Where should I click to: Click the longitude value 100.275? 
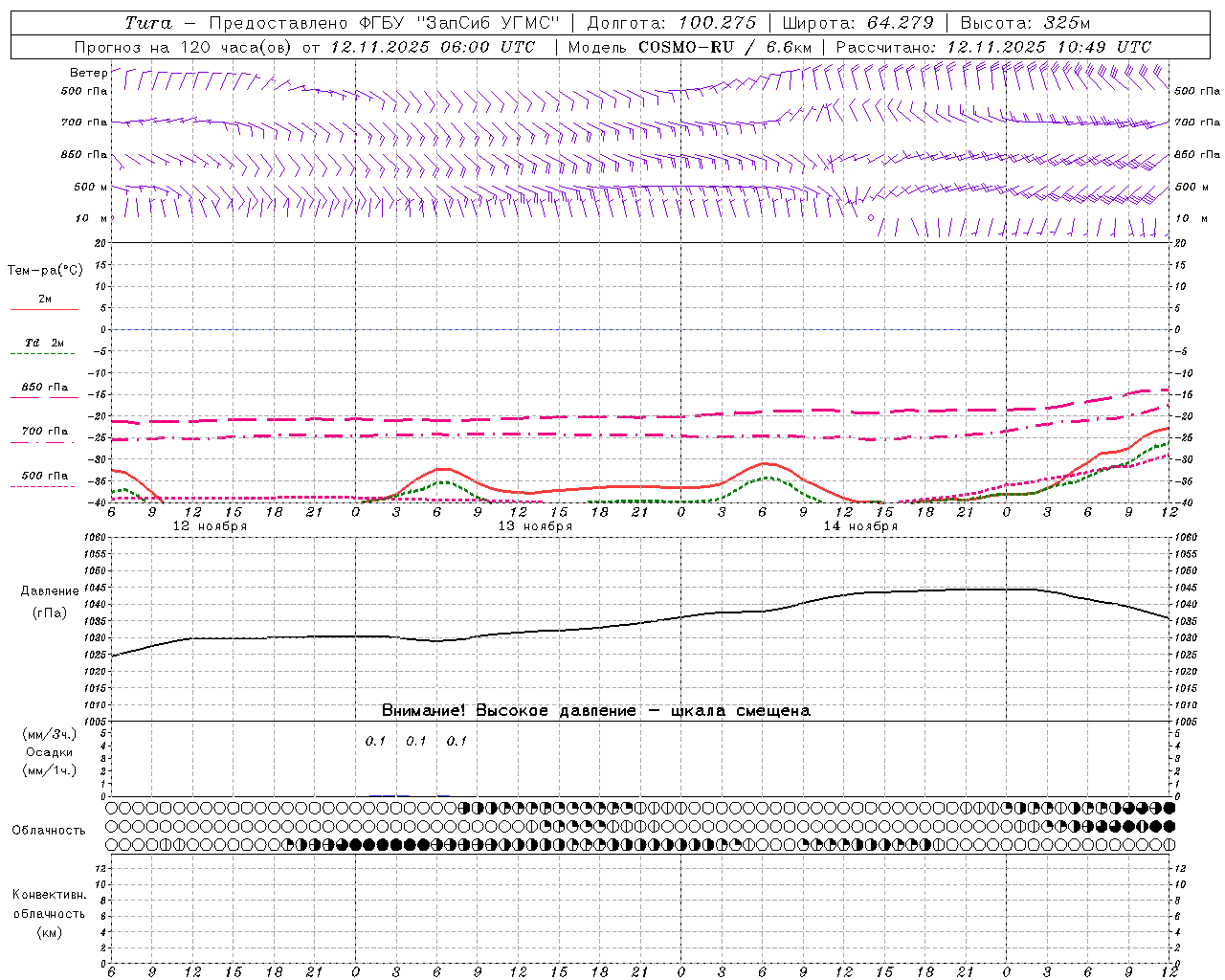point(717,23)
